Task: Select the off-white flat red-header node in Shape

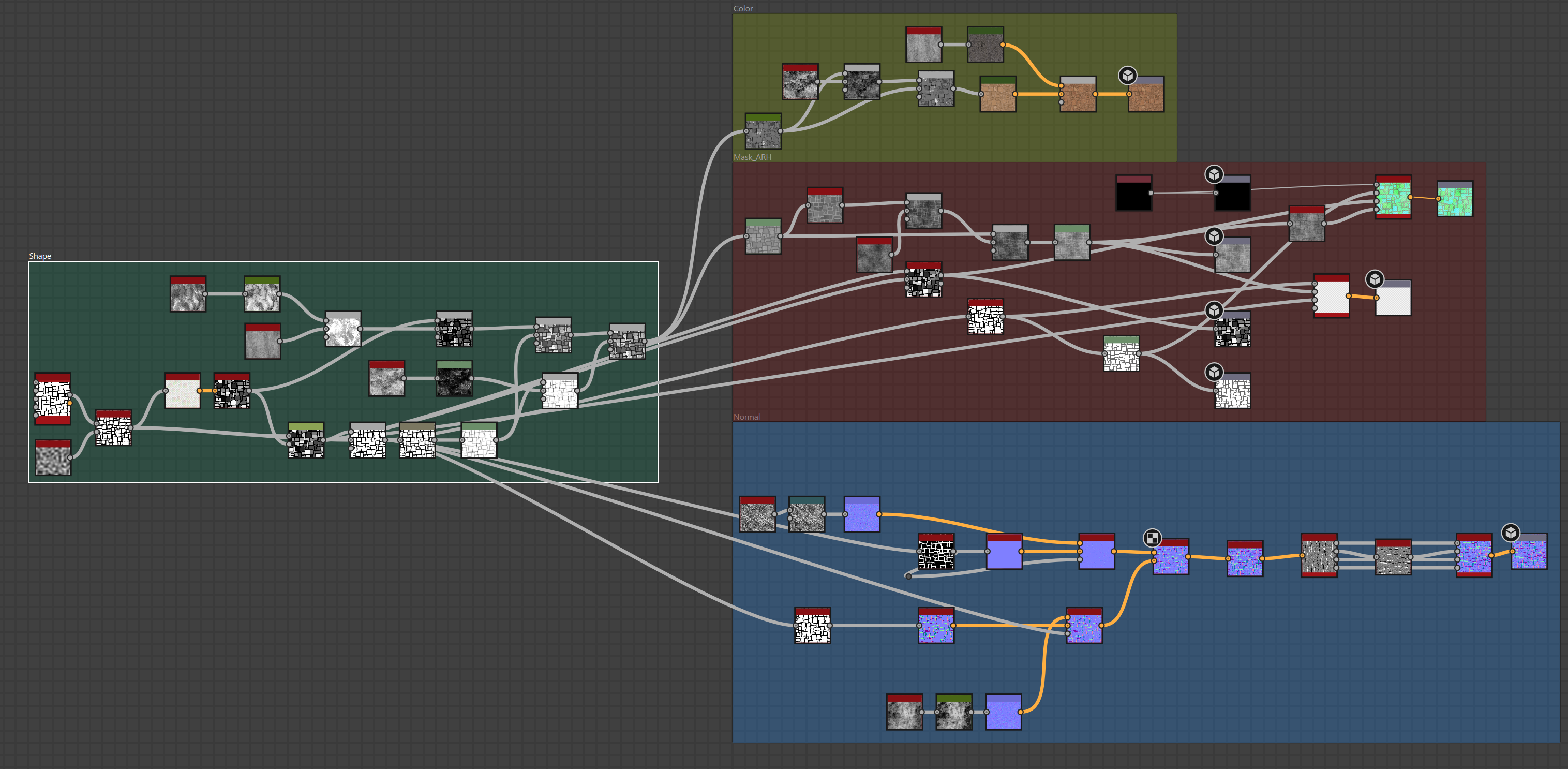Action: [x=183, y=391]
